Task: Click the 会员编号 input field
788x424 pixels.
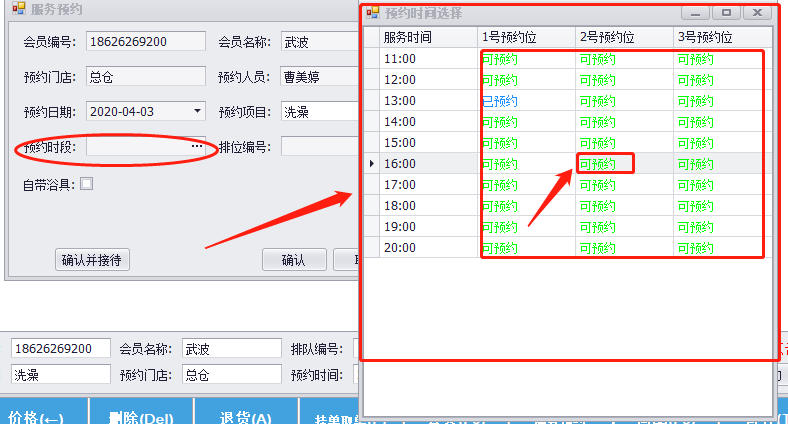Action: [146, 41]
